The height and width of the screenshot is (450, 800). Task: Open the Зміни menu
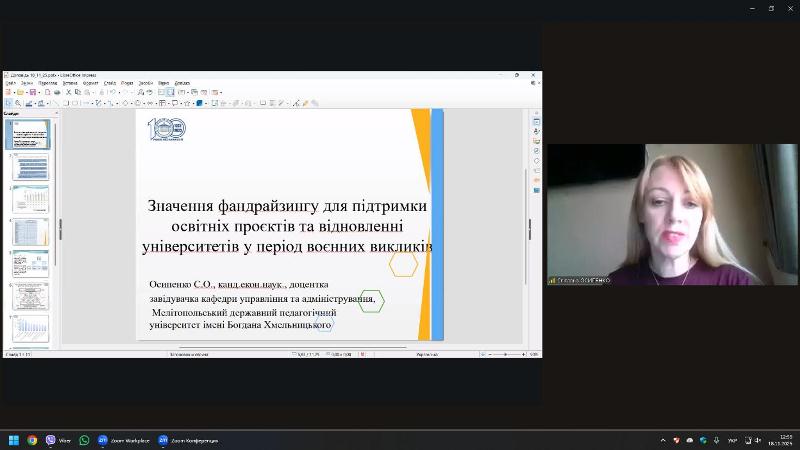pos(27,83)
